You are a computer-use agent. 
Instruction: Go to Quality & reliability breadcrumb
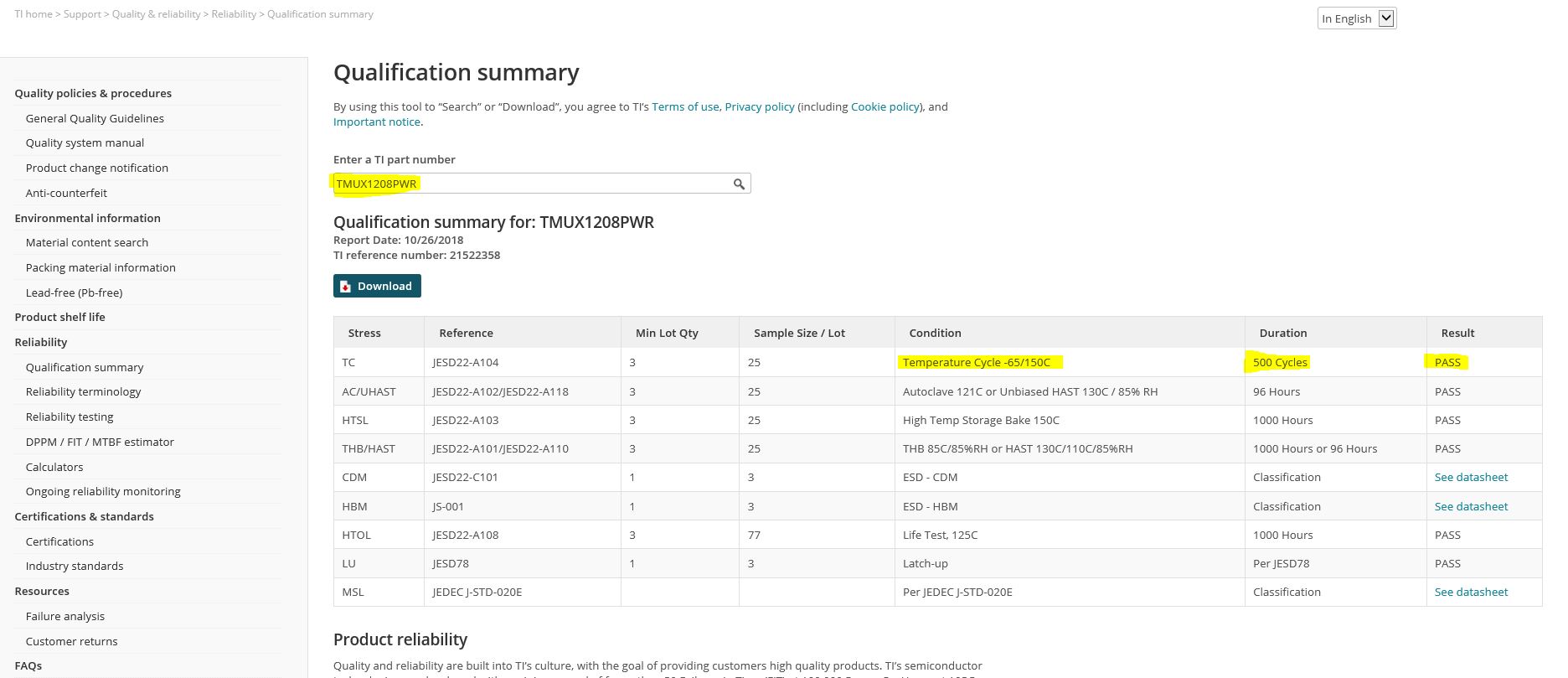[157, 14]
